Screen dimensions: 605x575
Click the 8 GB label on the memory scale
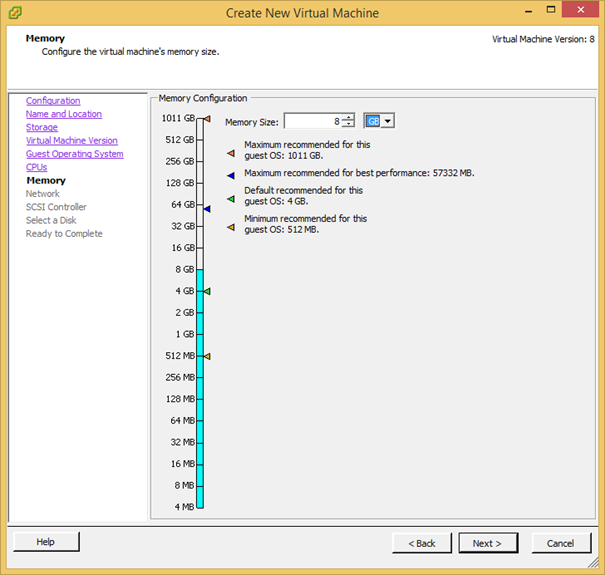click(185, 269)
